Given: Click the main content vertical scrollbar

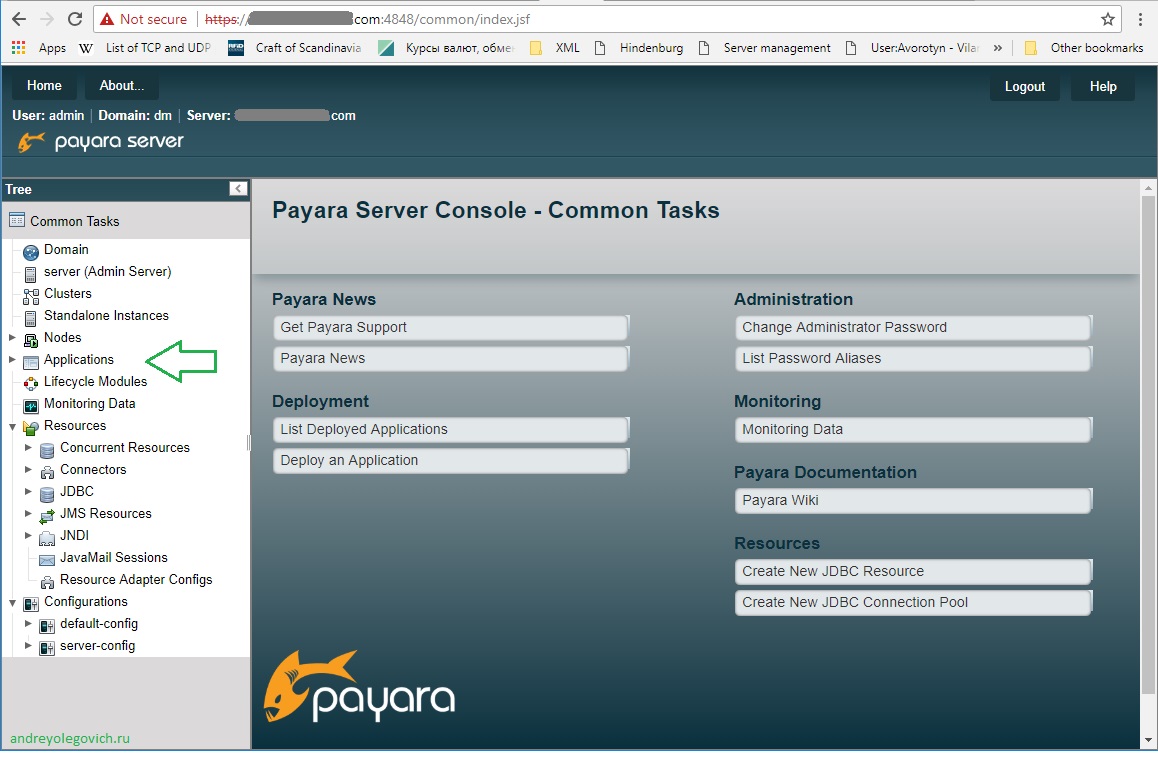Looking at the screenshot, I should click(x=1148, y=443).
